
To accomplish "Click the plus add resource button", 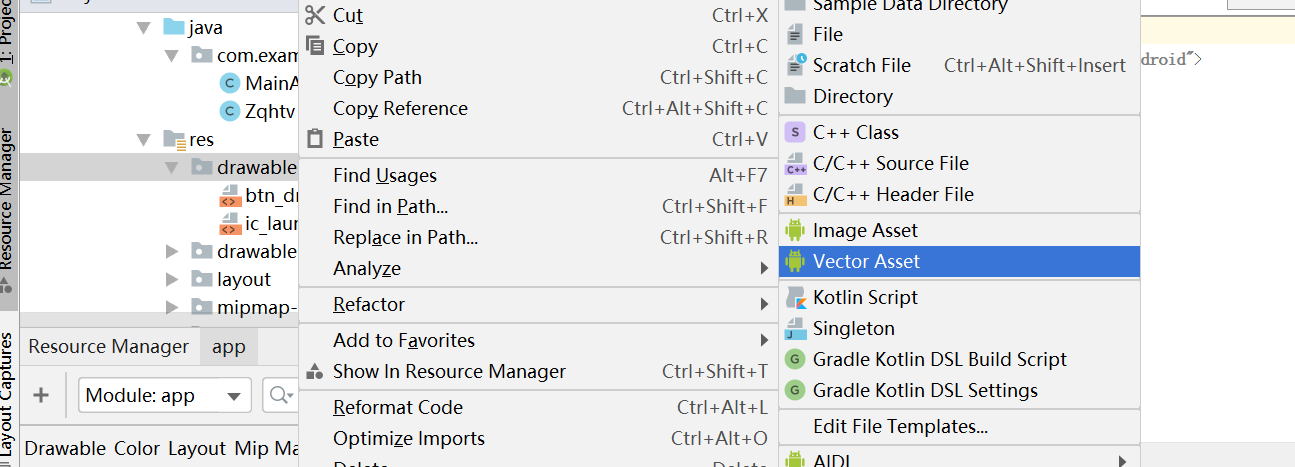I will pyautogui.click(x=41, y=395).
